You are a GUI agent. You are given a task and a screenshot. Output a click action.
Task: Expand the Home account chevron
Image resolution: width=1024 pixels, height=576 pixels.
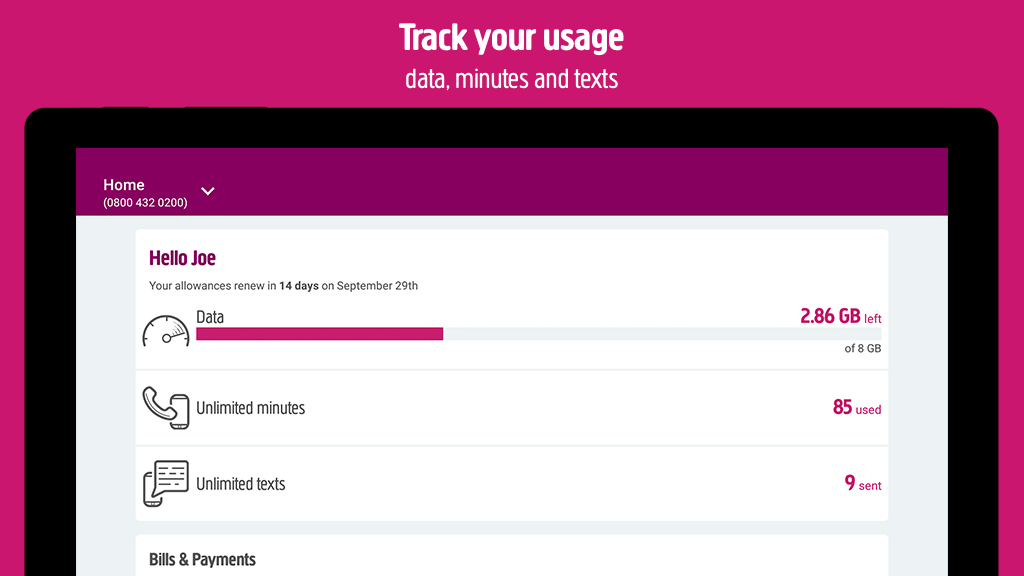coord(208,191)
